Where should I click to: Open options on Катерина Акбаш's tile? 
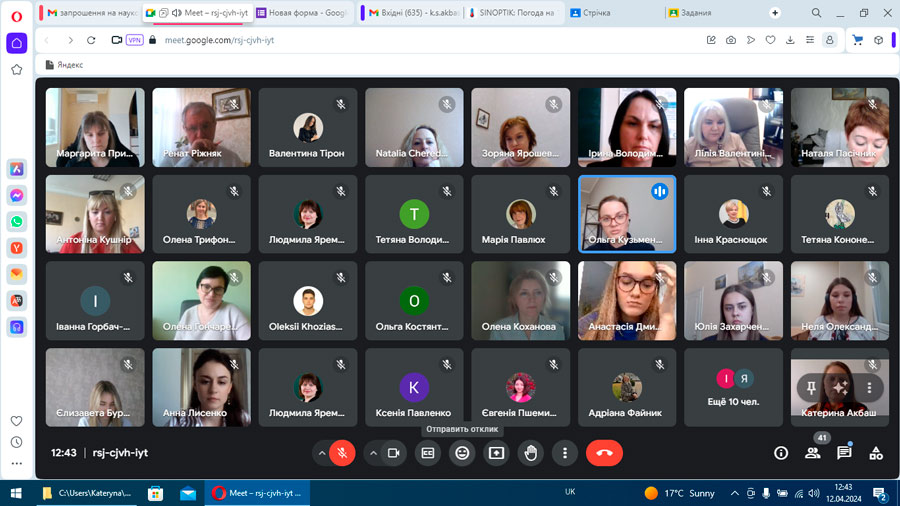coord(869,387)
